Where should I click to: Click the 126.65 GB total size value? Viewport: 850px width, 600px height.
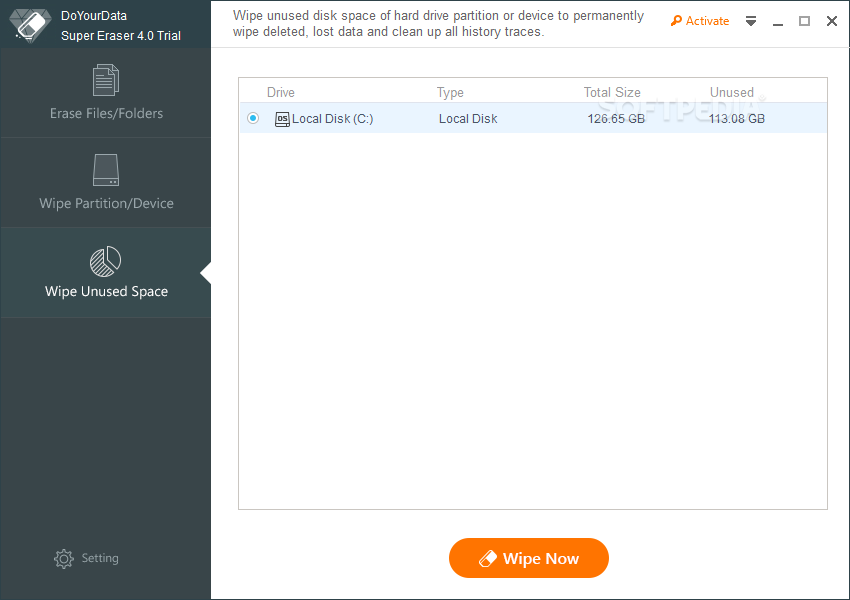click(616, 119)
